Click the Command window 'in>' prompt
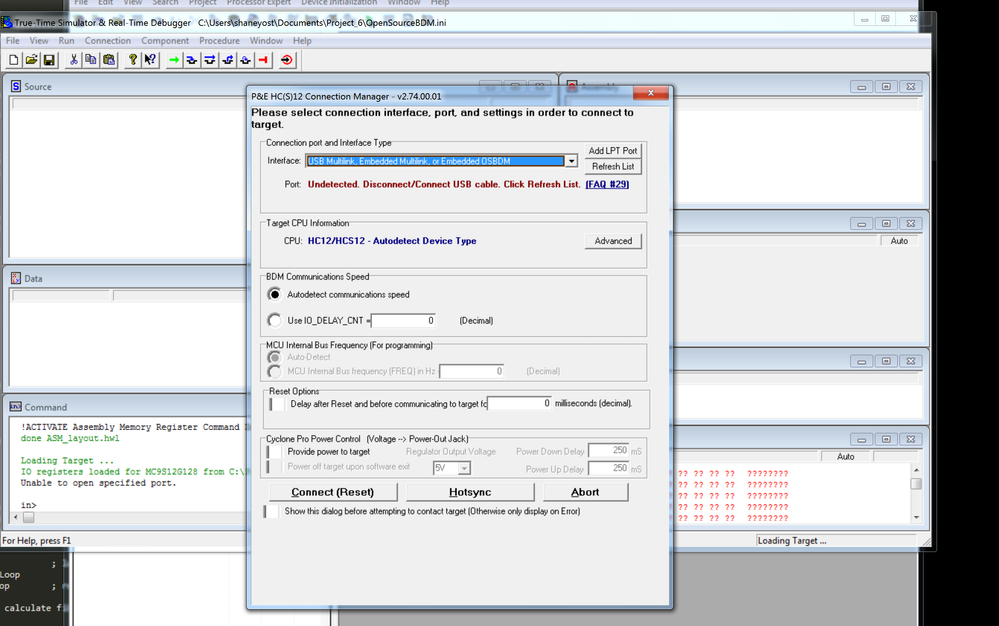999x626 pixels. point(28,505)
